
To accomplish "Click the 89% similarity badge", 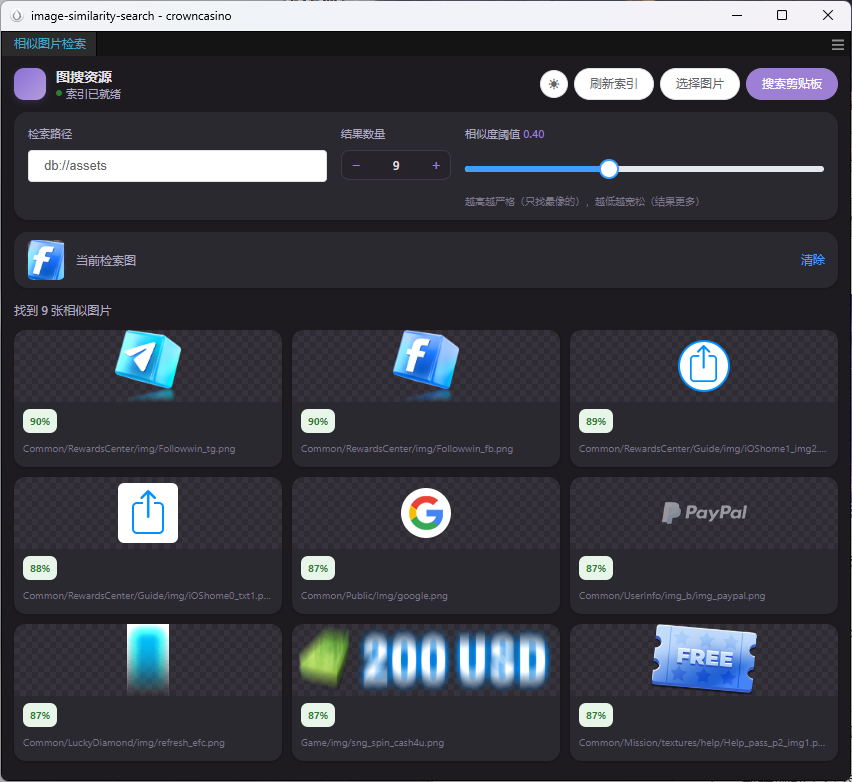I will pos(596,422).
